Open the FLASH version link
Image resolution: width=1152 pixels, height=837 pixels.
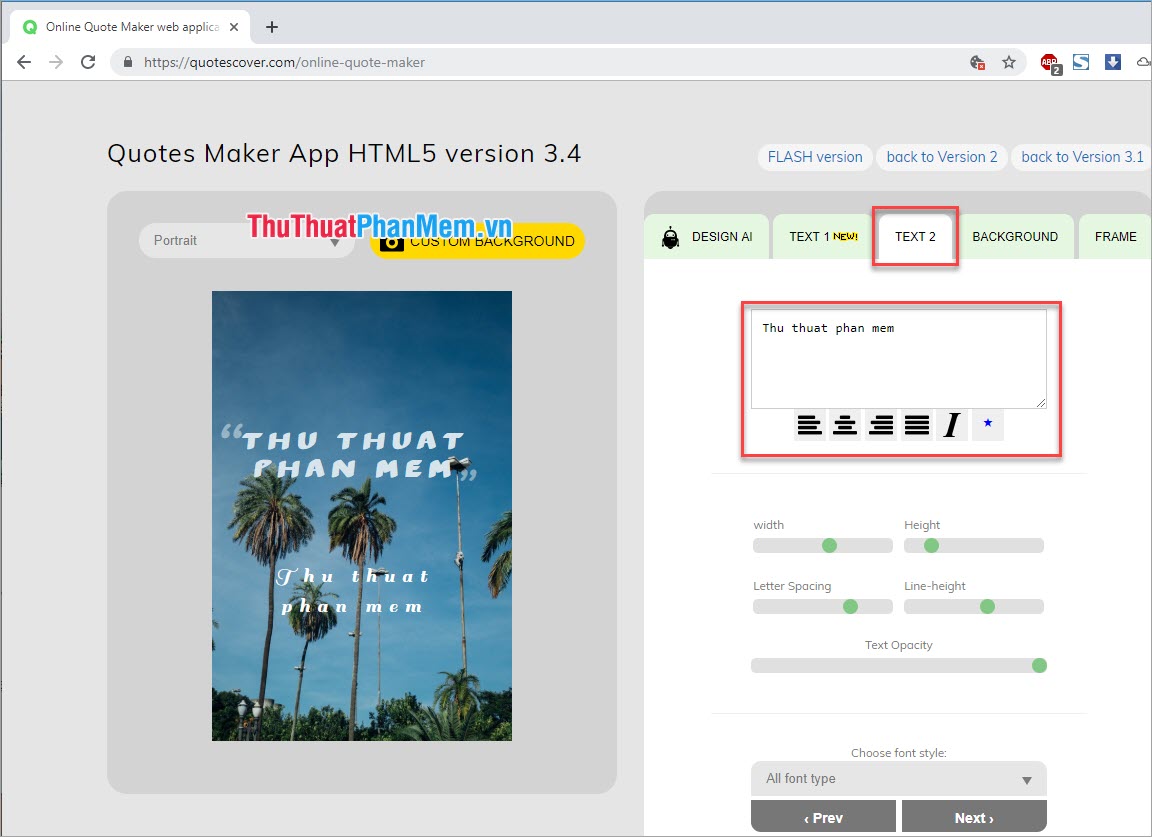[814, 157]
